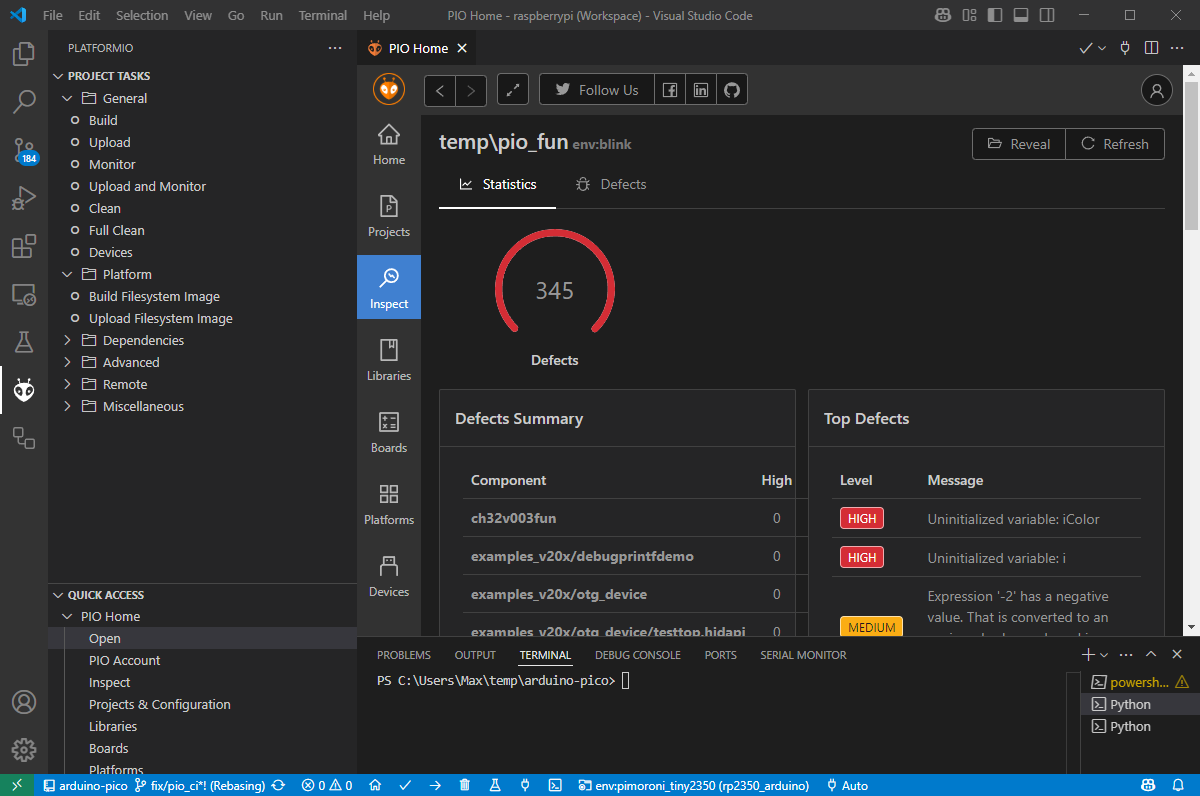The height and width of the screenshot is (796, 1200).
Task: Go forward with the right arrow button
Action: pos(471,90)
